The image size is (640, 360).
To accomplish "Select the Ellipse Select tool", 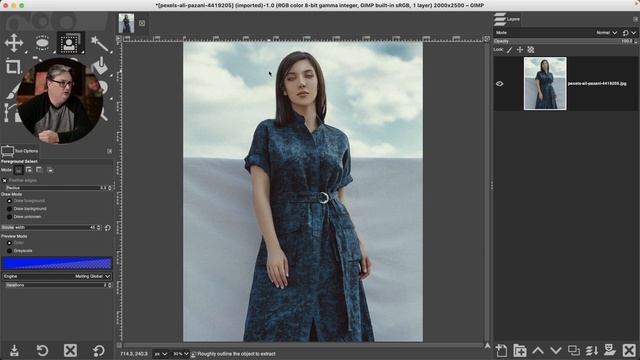I will pos(42,43).
